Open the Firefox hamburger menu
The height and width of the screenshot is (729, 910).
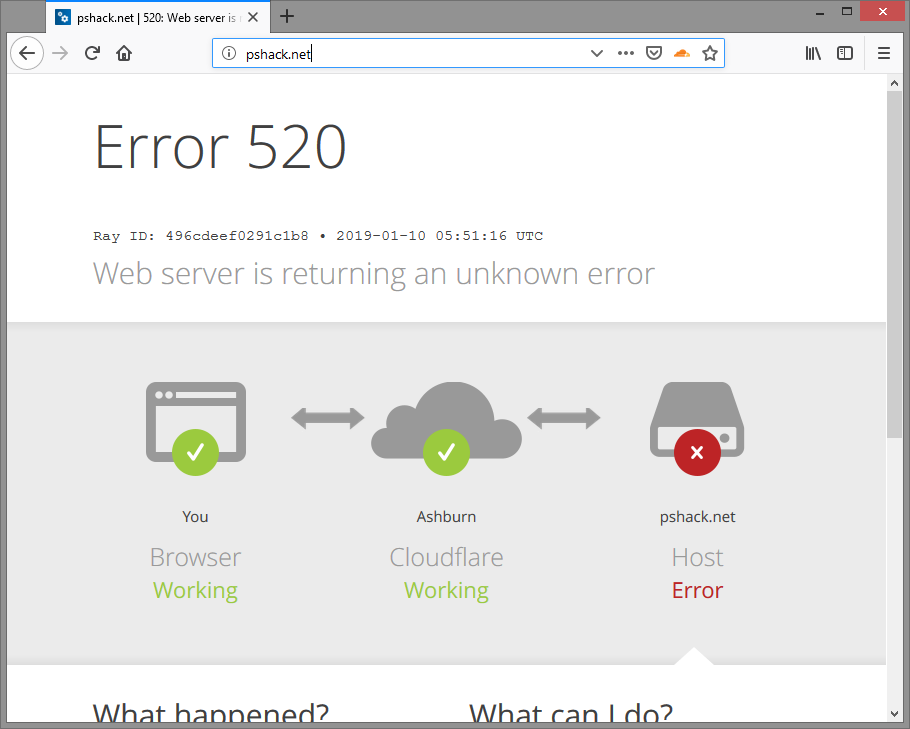[884, 53]
